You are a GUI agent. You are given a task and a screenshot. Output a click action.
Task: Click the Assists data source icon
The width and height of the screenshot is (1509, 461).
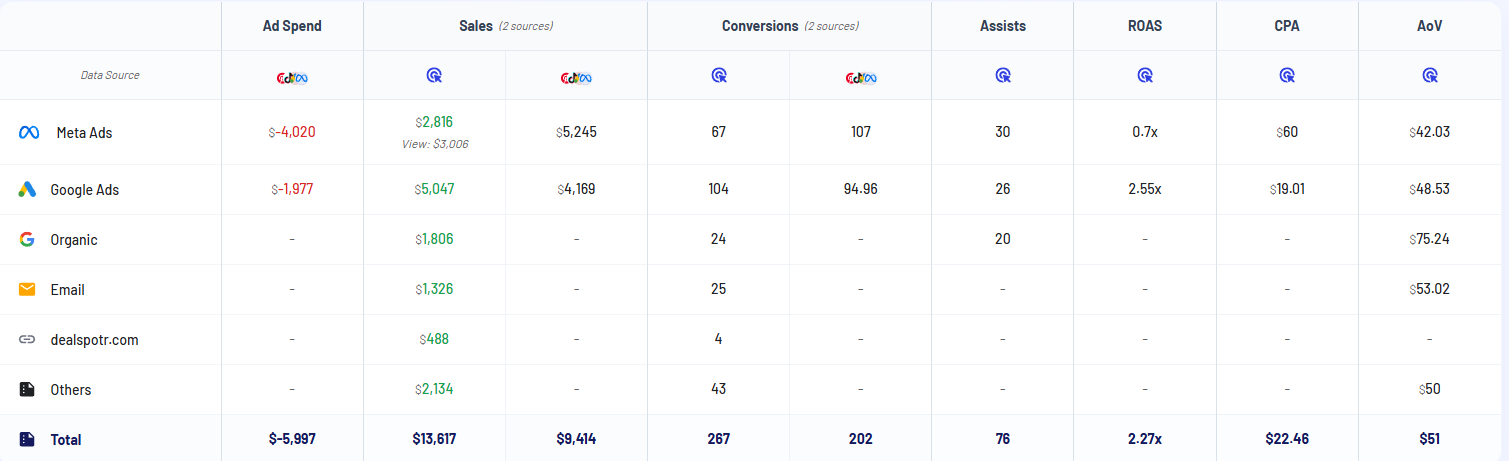coord(1003,75)
